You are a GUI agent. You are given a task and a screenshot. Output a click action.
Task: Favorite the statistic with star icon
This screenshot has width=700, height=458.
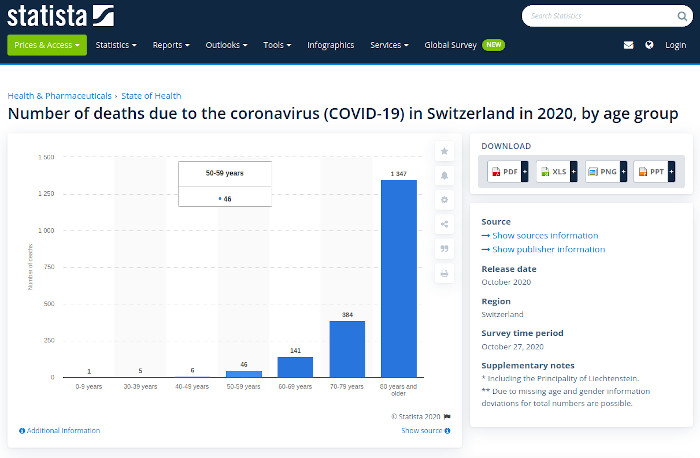(444, 151)
